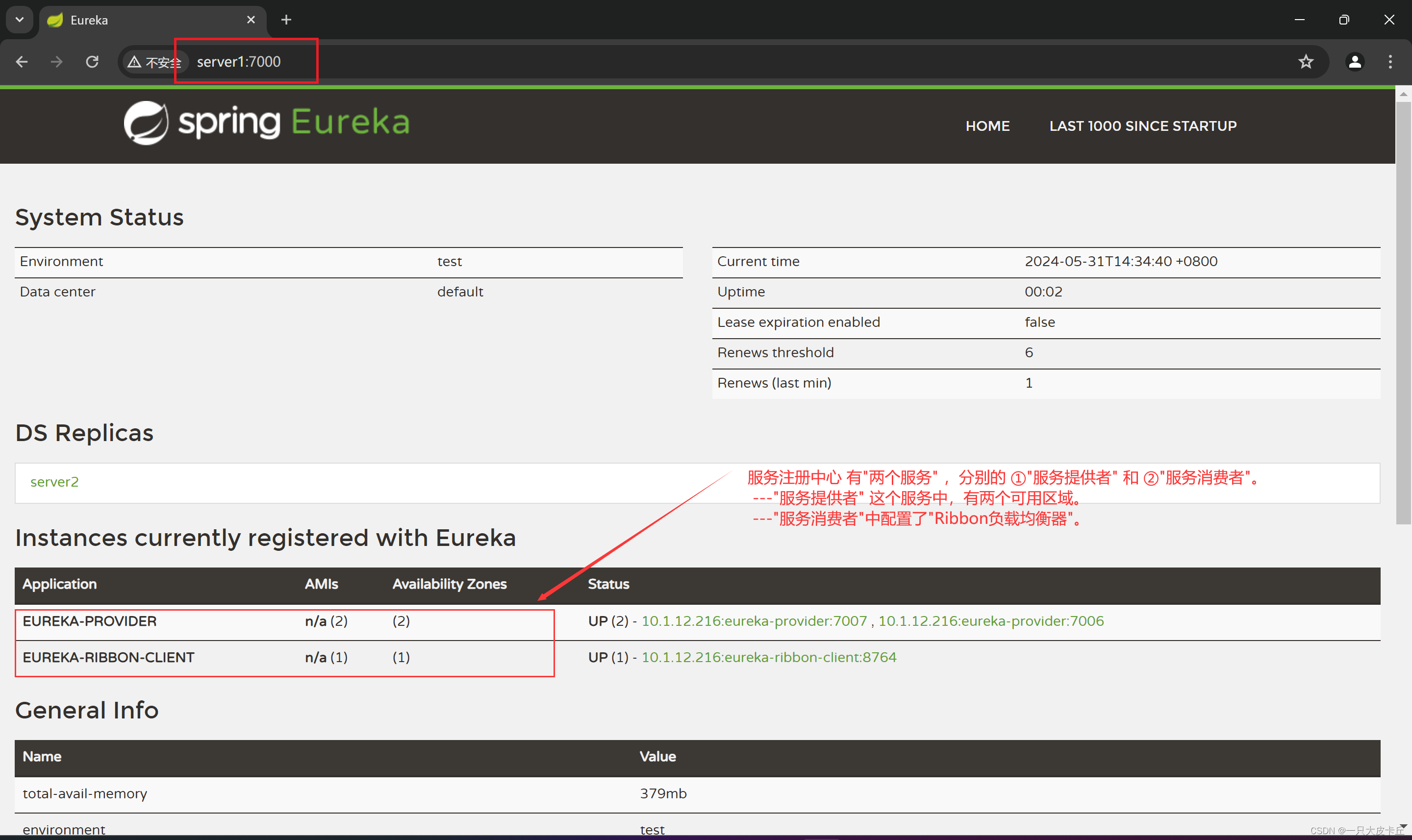Click the page vertical scrollbar thumb
The height and width of the screenshot is (840, 1412).
point(1403,313)
